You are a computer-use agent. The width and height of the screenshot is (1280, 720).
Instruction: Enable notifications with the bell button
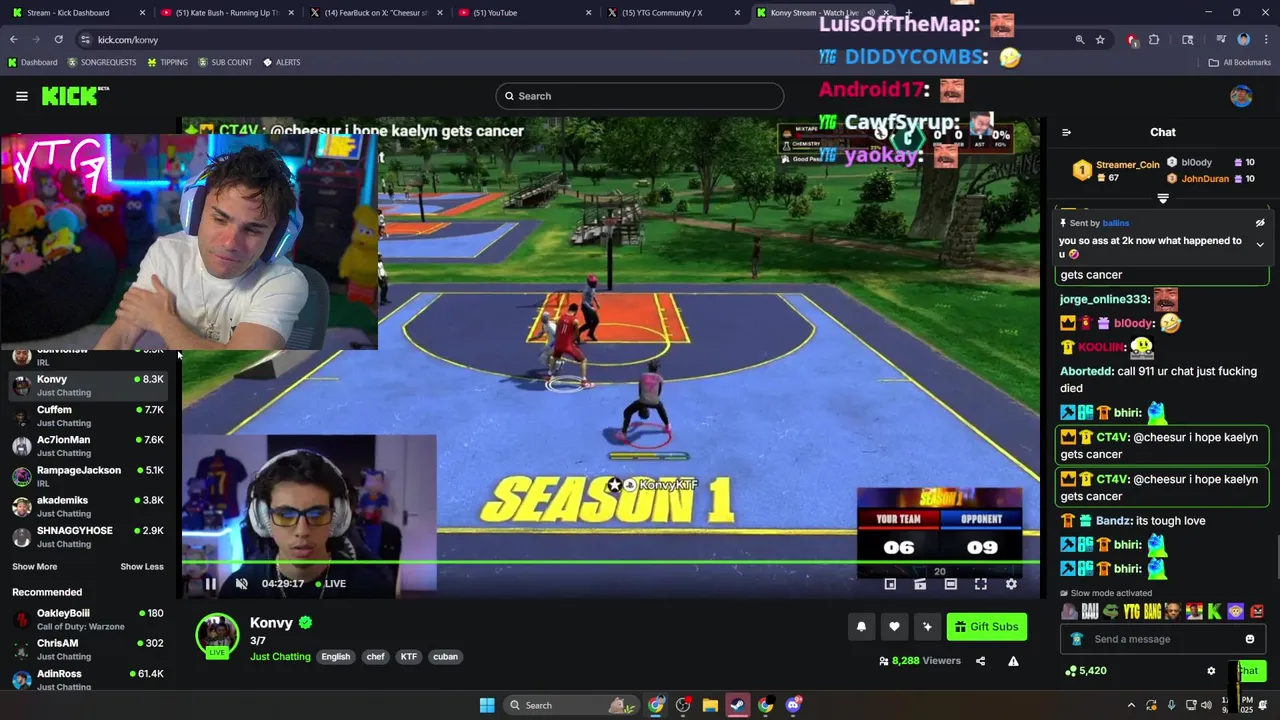pyautogui.click(x=861, y=627)
